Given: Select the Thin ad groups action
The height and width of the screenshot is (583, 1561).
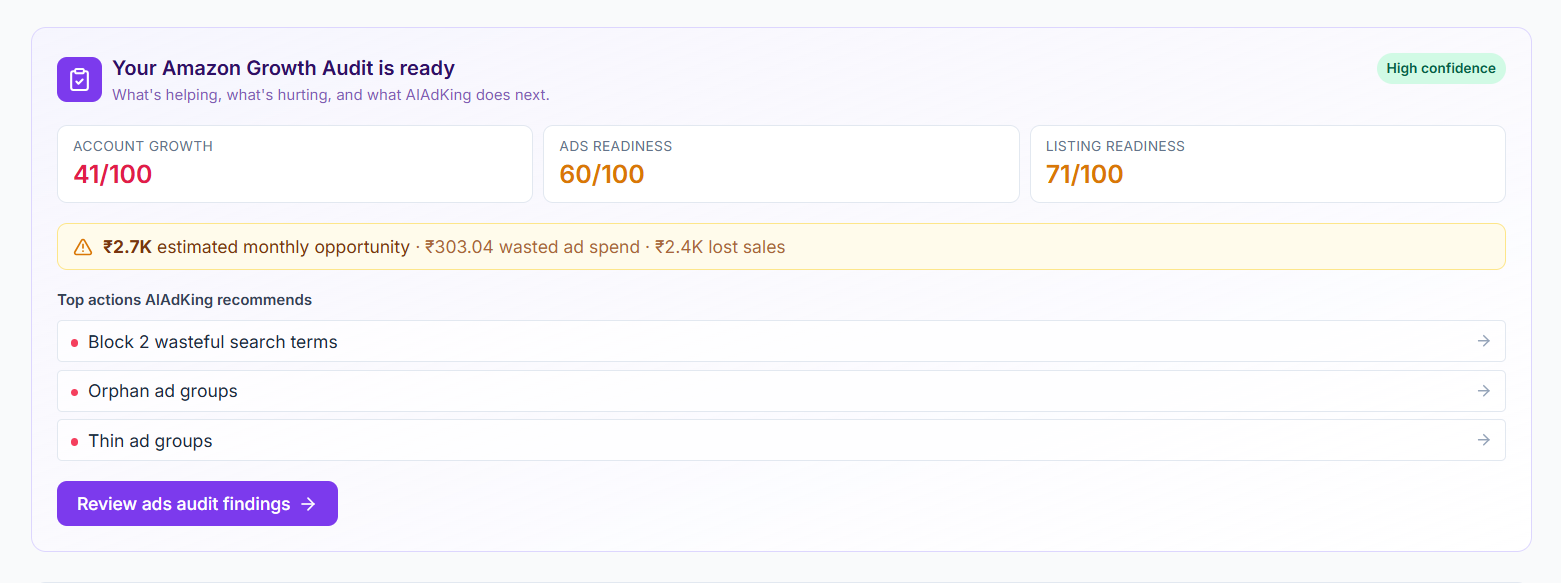Looking at the screenshot, I should [x=781, y=440].
